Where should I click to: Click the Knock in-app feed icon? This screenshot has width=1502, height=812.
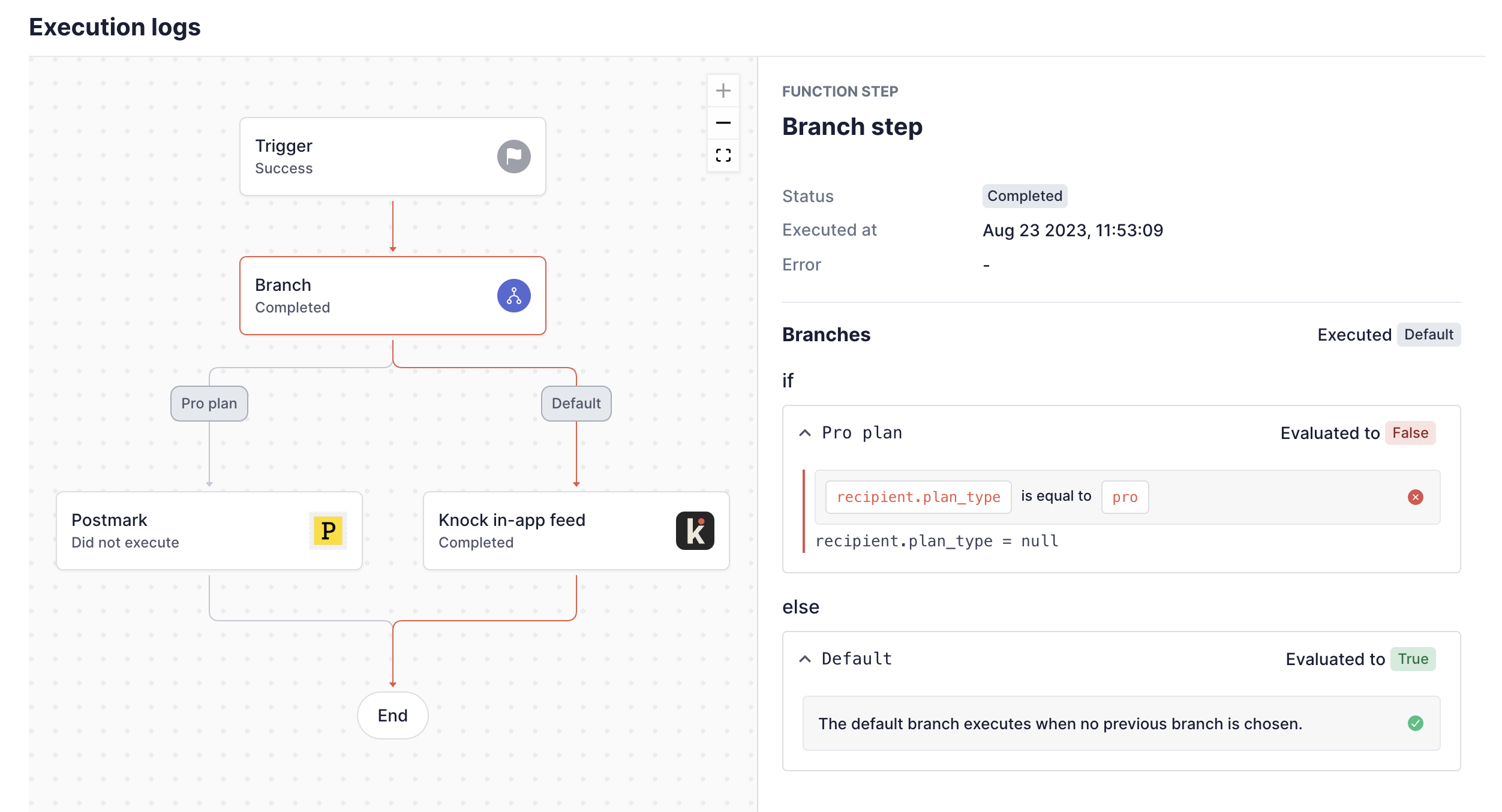(x=696, y=530)
